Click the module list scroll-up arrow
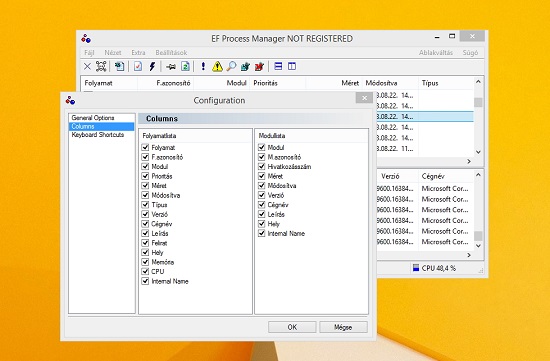The image size is (550, 361). (x=478, y=175)
